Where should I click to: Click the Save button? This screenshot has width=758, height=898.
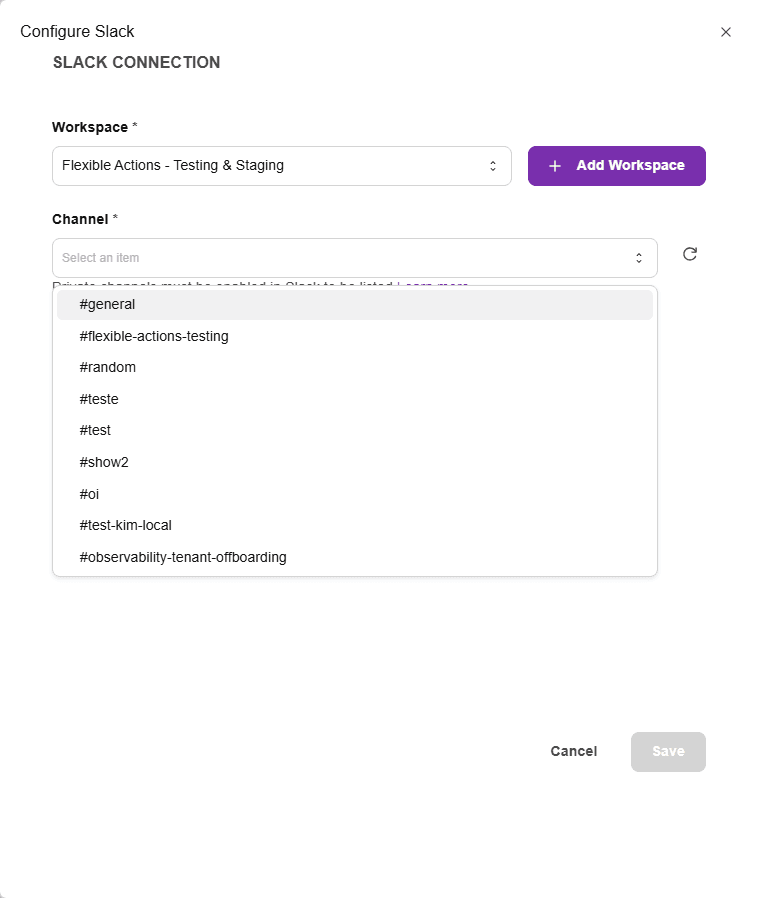pos(668,751)
